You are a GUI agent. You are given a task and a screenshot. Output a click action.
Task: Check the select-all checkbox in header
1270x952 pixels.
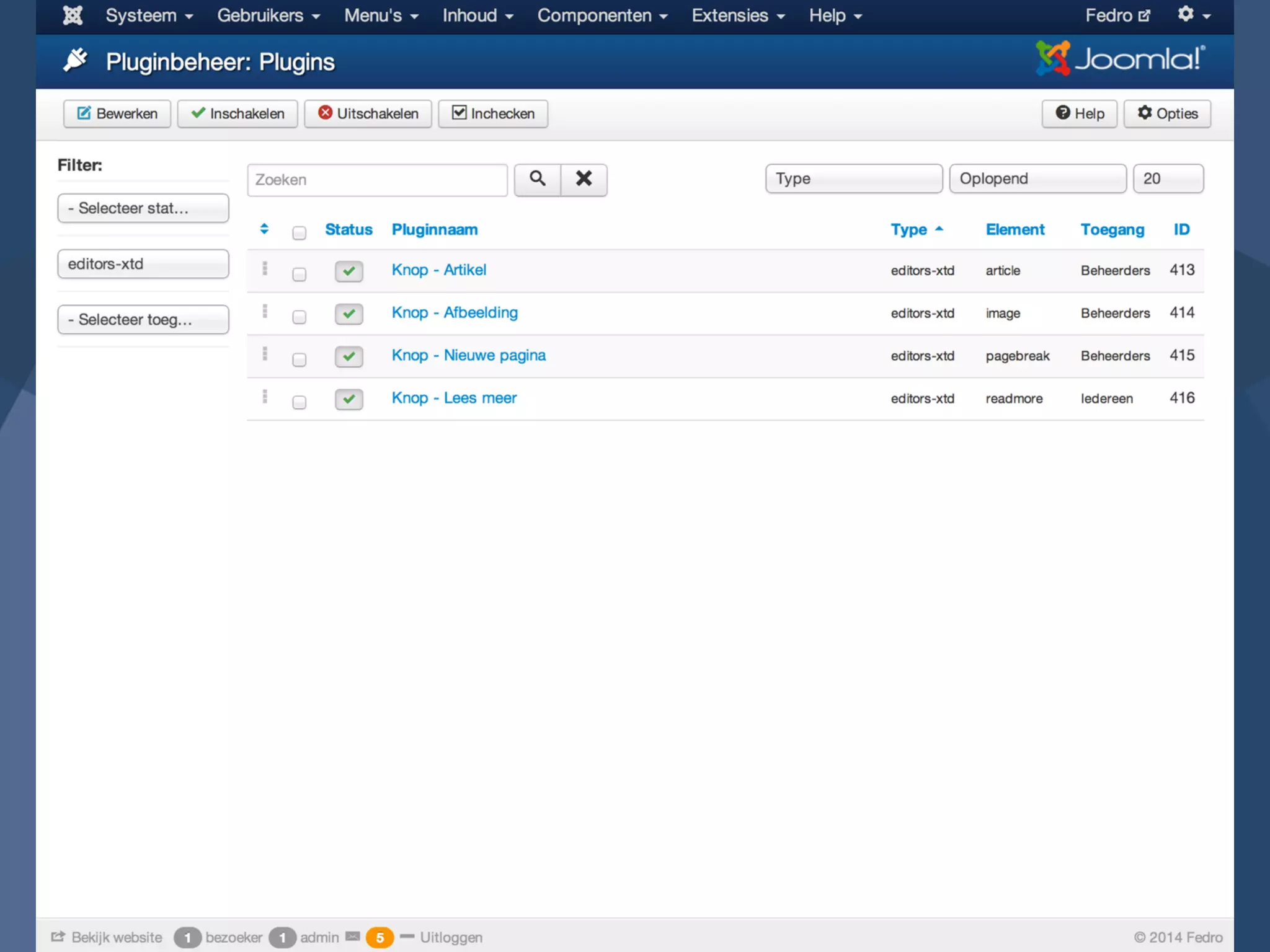pyautogui.click(x=299, y=233)
